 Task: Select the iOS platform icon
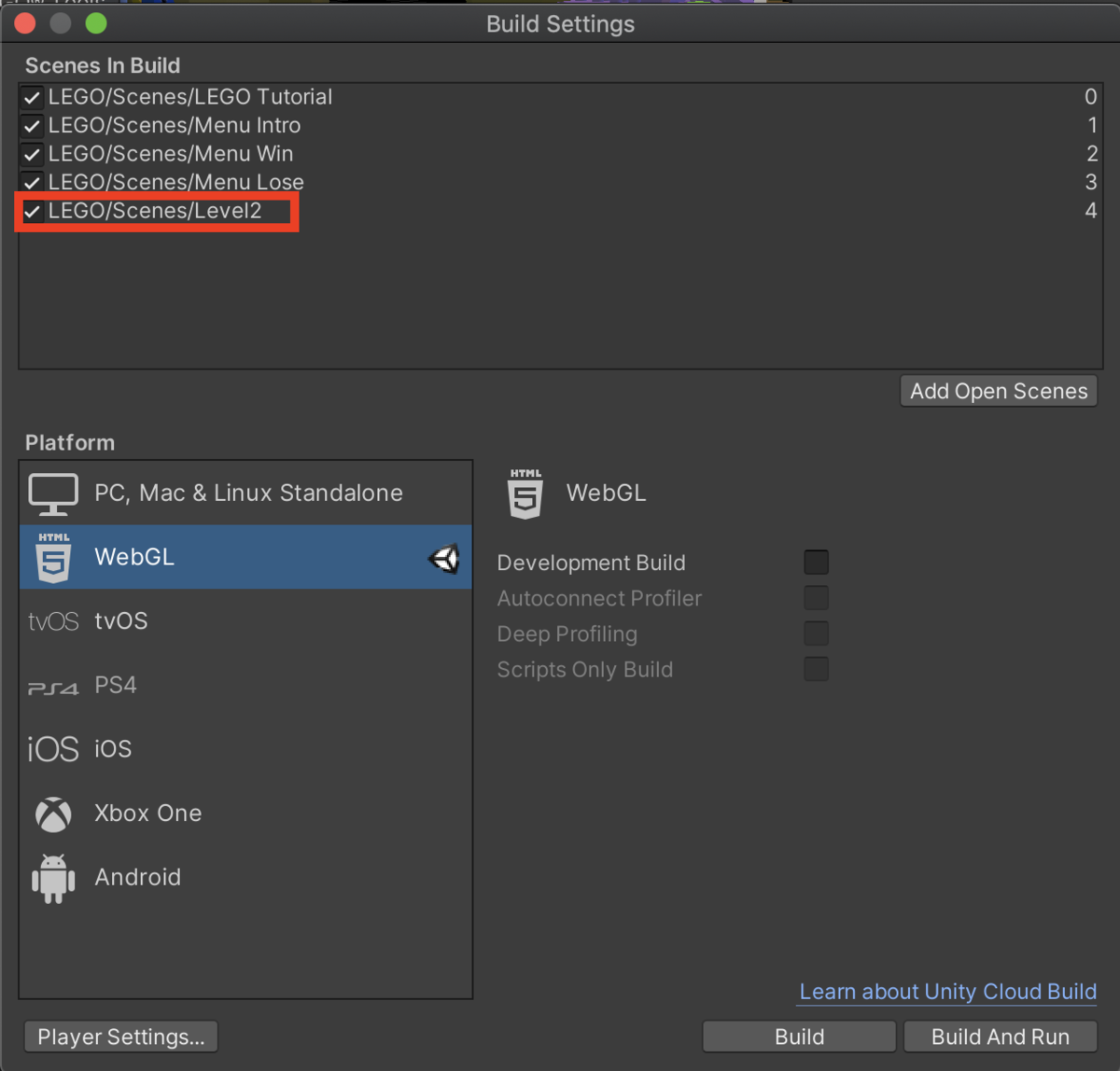pos(53,749)
